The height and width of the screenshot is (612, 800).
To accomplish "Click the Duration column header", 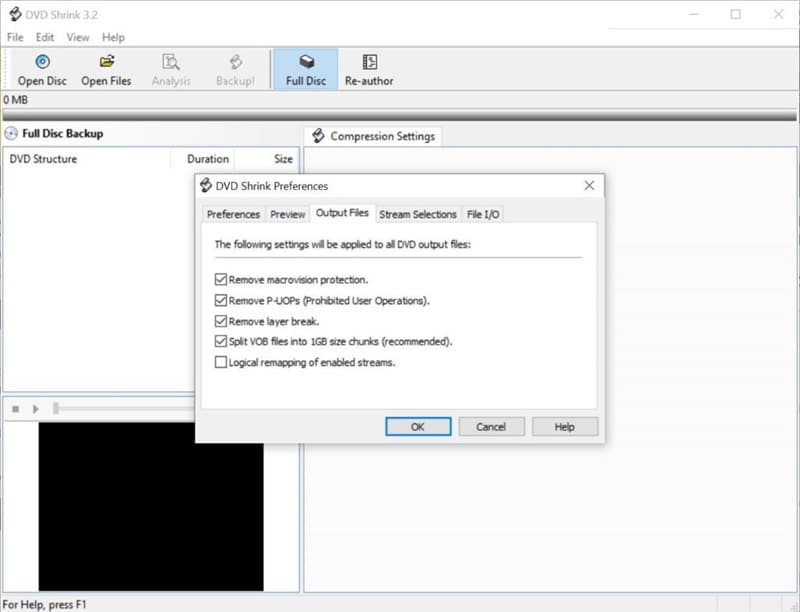I will click(203, 159).
